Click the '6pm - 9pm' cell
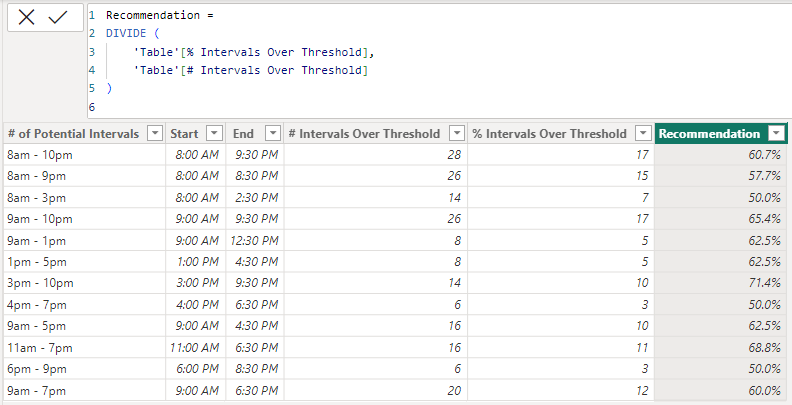Screen dimensions: 792x405 (84, 369)
